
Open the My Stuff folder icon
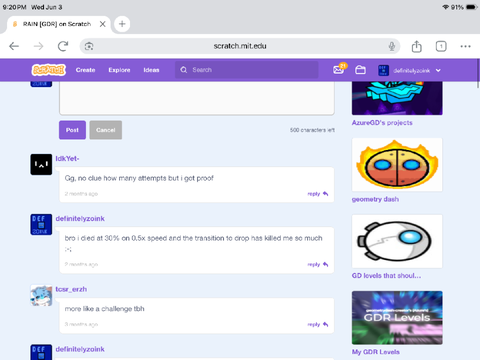point(360,70)
